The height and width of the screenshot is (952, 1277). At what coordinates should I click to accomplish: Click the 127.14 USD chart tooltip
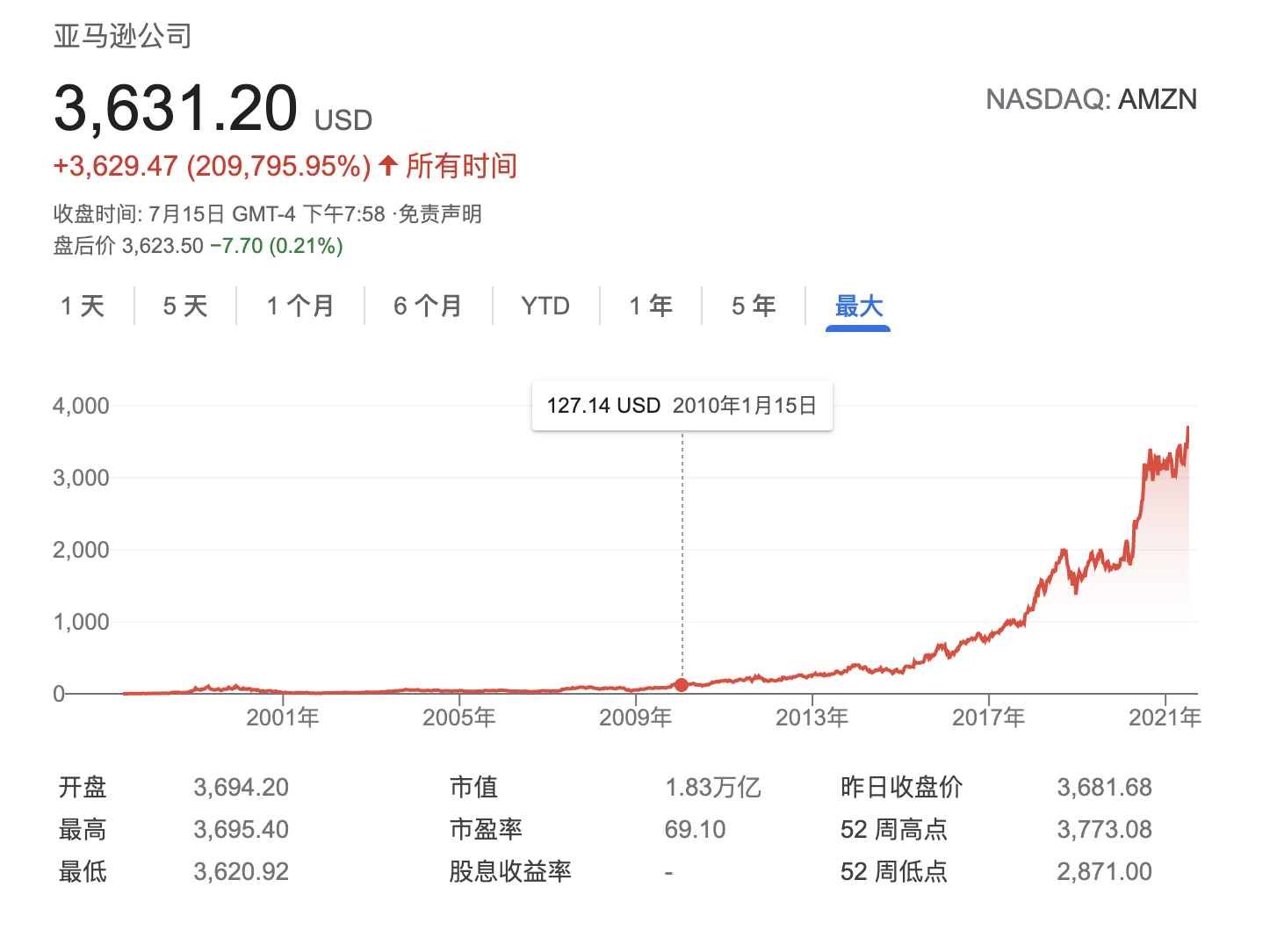(682, 406)
